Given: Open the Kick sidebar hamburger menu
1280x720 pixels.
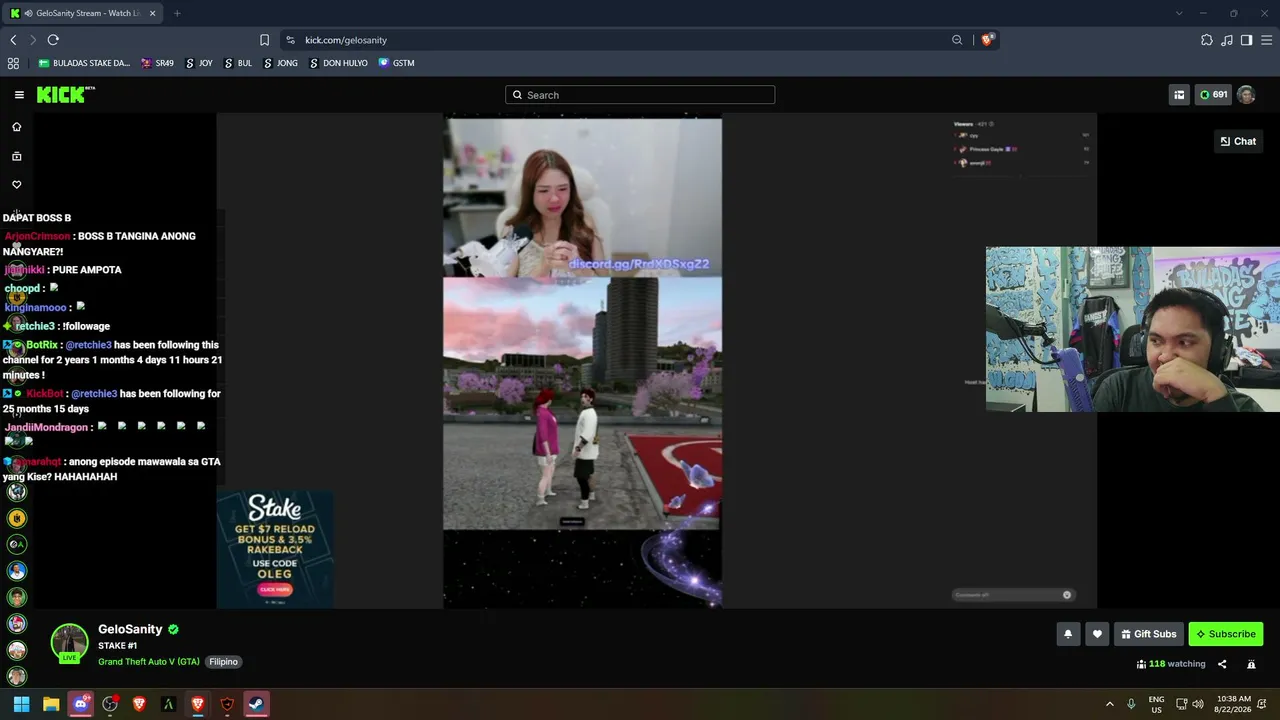Looking at the screenshot, I should pos(19,95).
